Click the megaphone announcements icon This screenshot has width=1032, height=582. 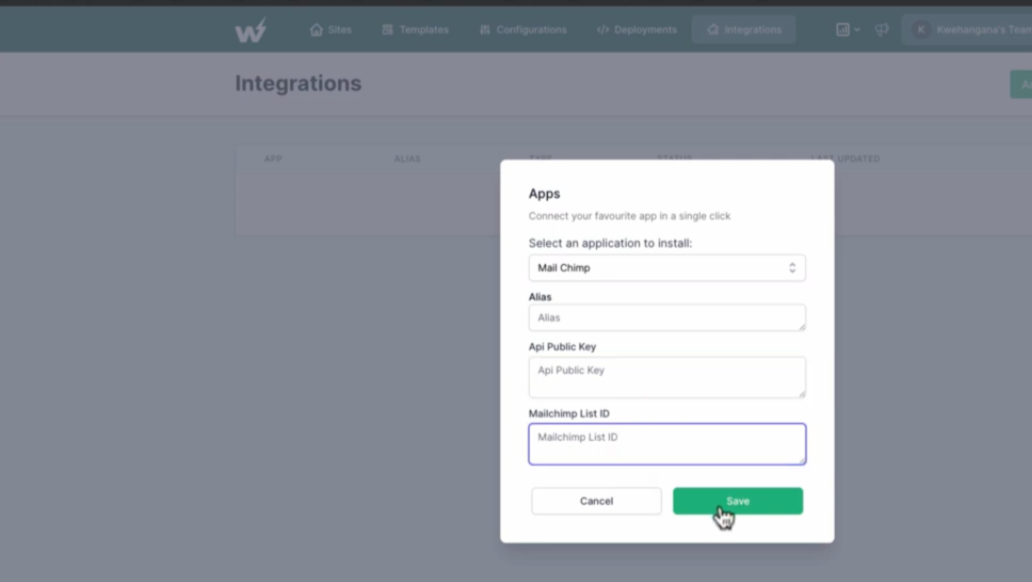point(882,30)
